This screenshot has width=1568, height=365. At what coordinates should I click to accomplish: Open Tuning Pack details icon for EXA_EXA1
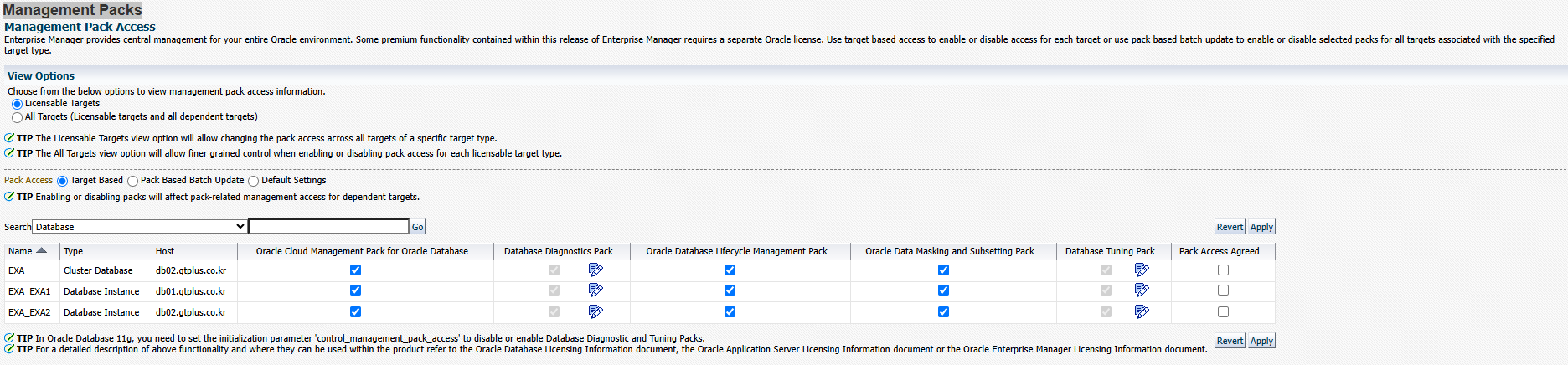tap(1142, 290)
